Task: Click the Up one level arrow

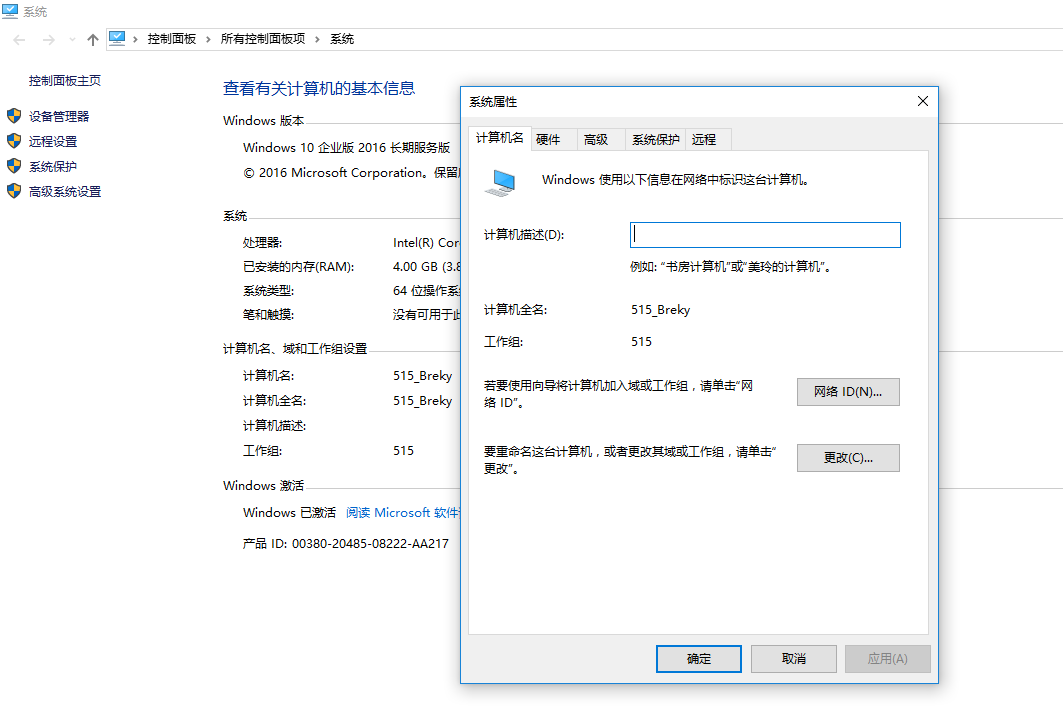Action: 93,40
